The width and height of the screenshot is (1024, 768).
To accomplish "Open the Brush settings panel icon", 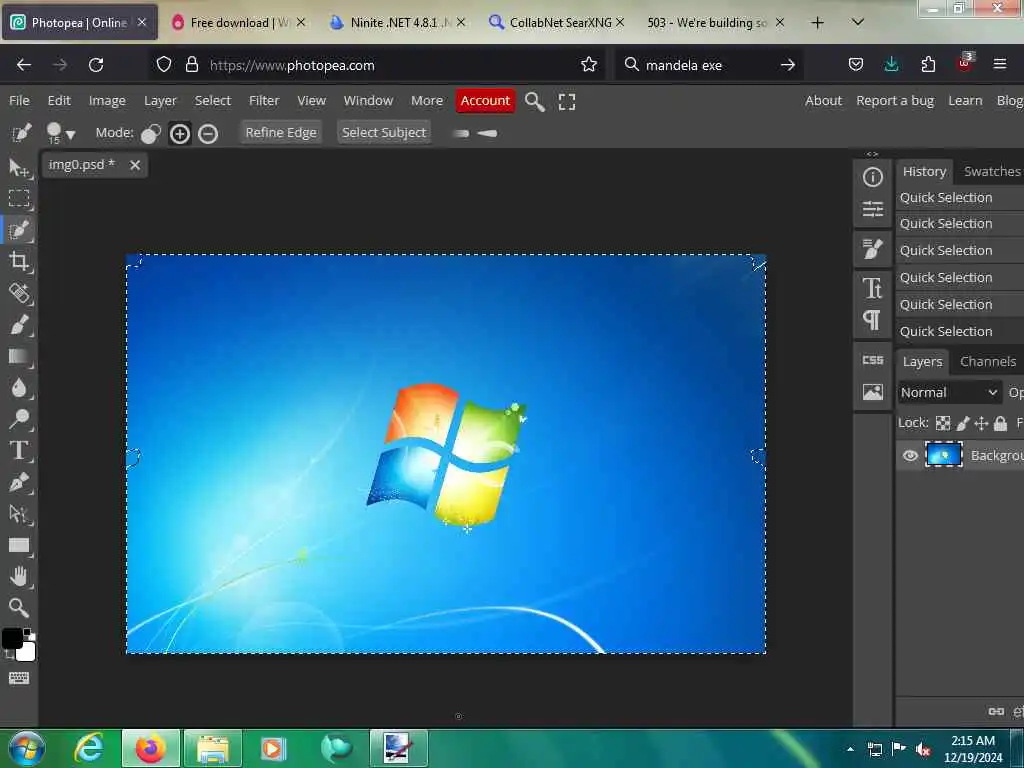I will [872, 249].
